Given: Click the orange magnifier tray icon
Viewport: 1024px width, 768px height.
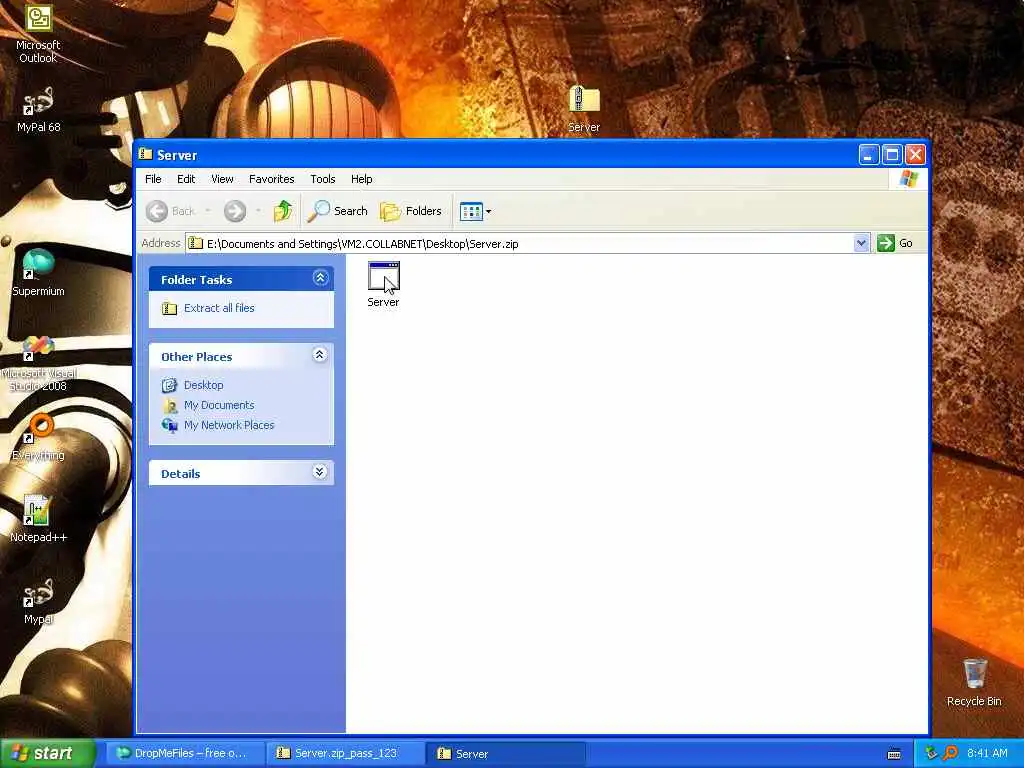Looking at the screenshot, I should click(x=950, y=753).
